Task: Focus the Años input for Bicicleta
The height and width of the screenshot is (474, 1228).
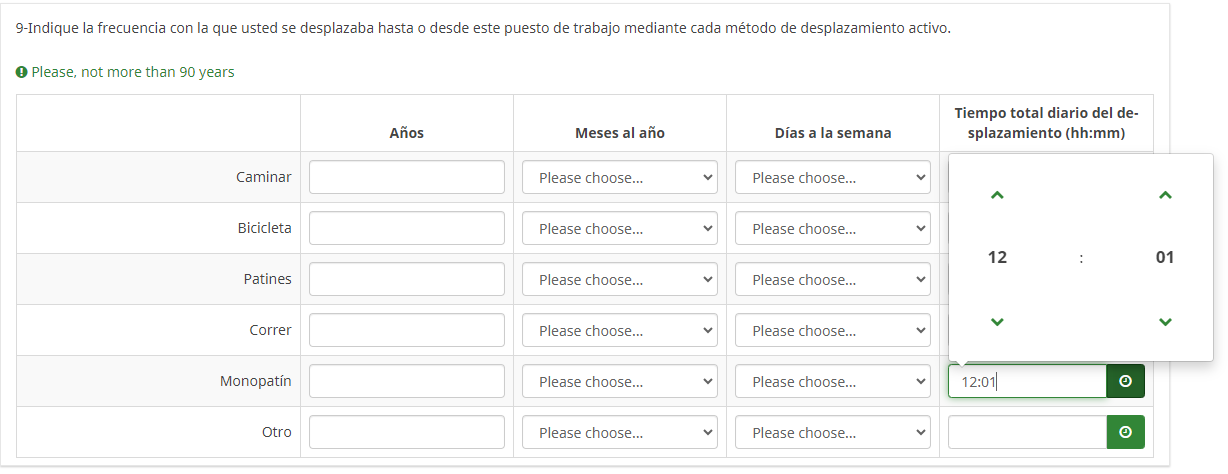Action: click(x=407, y=229)
